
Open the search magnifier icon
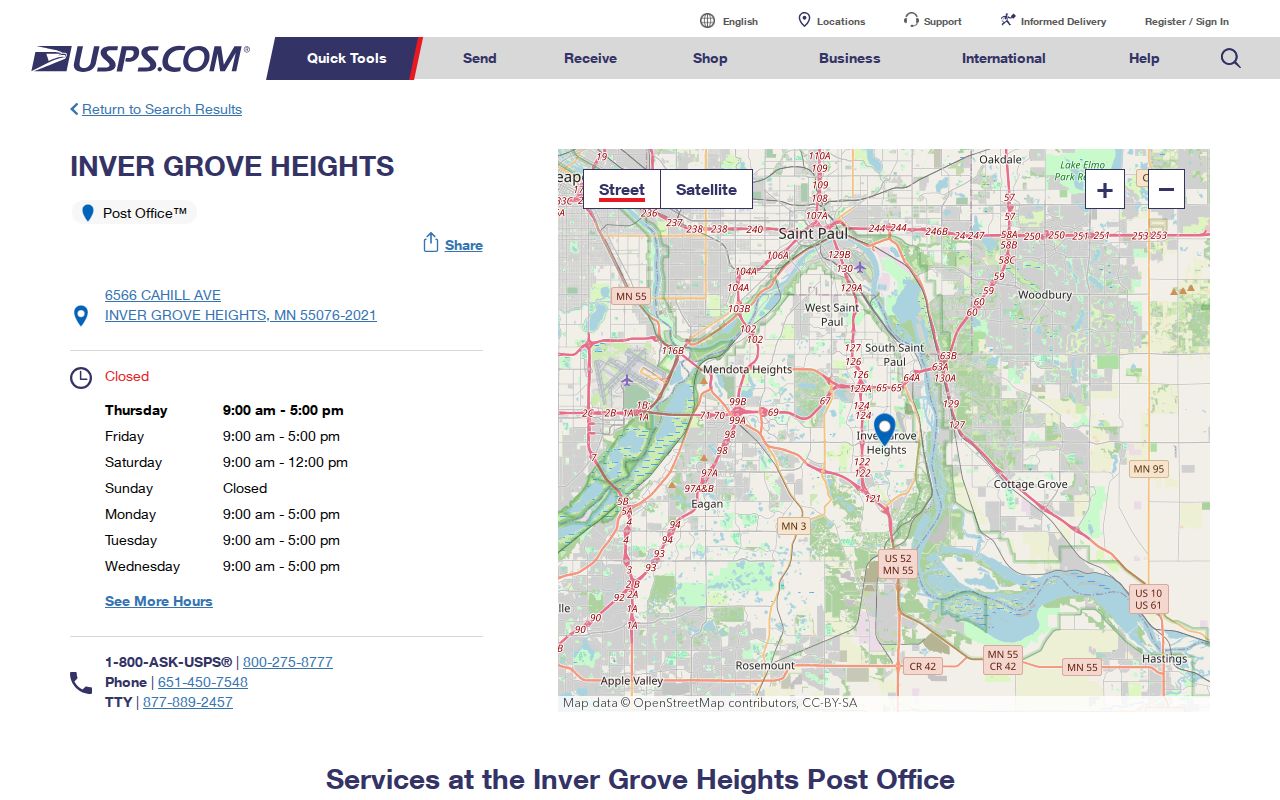tap(1230, 58)
